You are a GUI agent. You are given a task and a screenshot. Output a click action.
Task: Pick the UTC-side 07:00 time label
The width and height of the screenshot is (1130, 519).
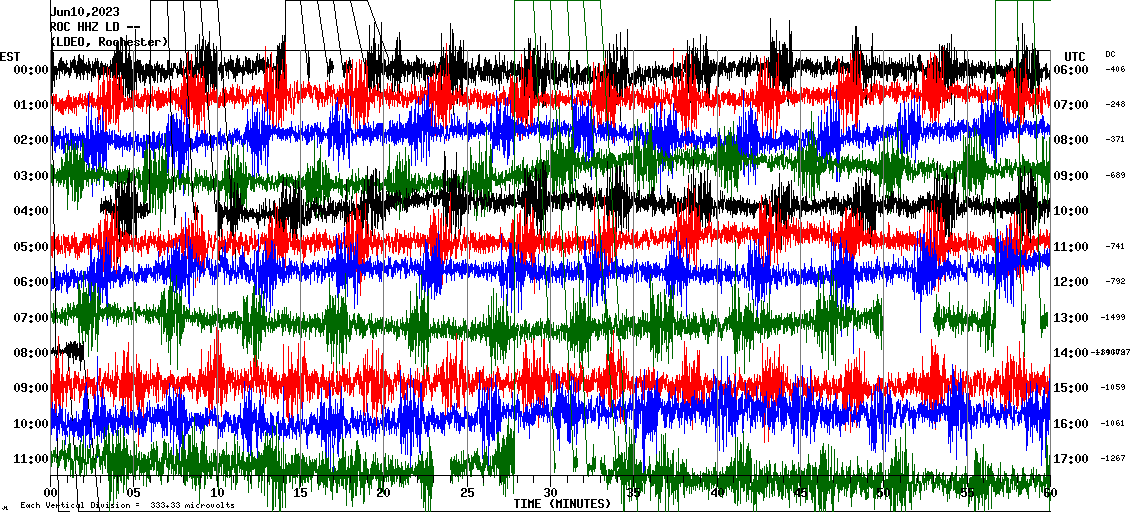(x=1071, y=105)
